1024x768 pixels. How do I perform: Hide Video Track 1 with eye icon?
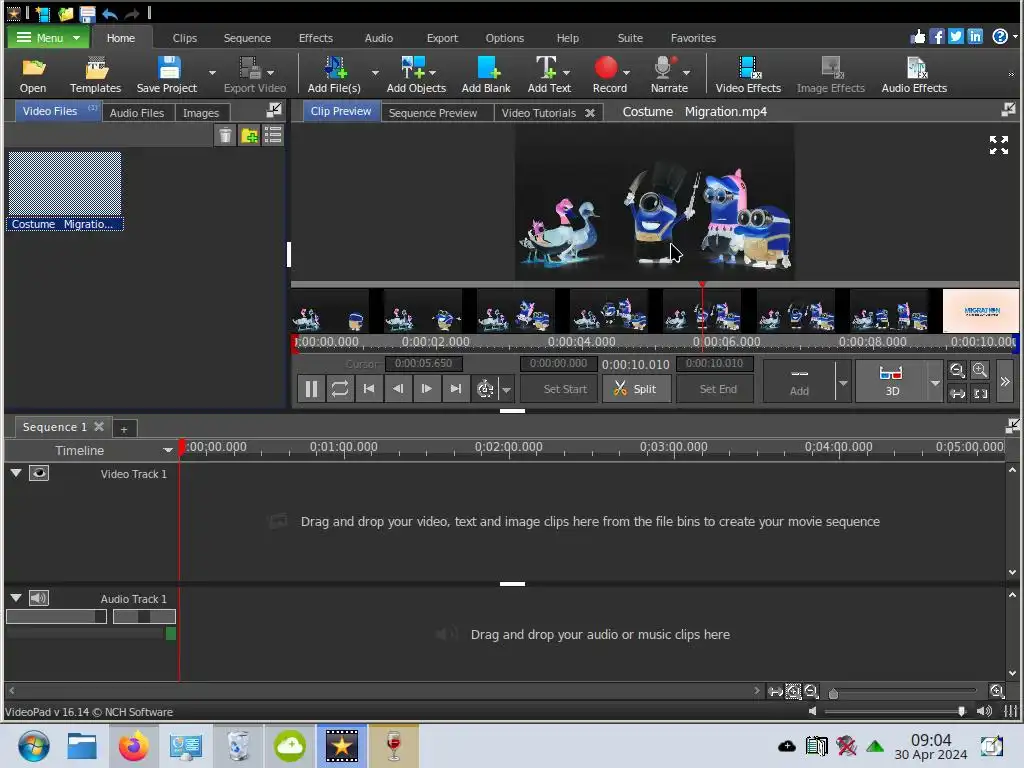pos(39,473)
